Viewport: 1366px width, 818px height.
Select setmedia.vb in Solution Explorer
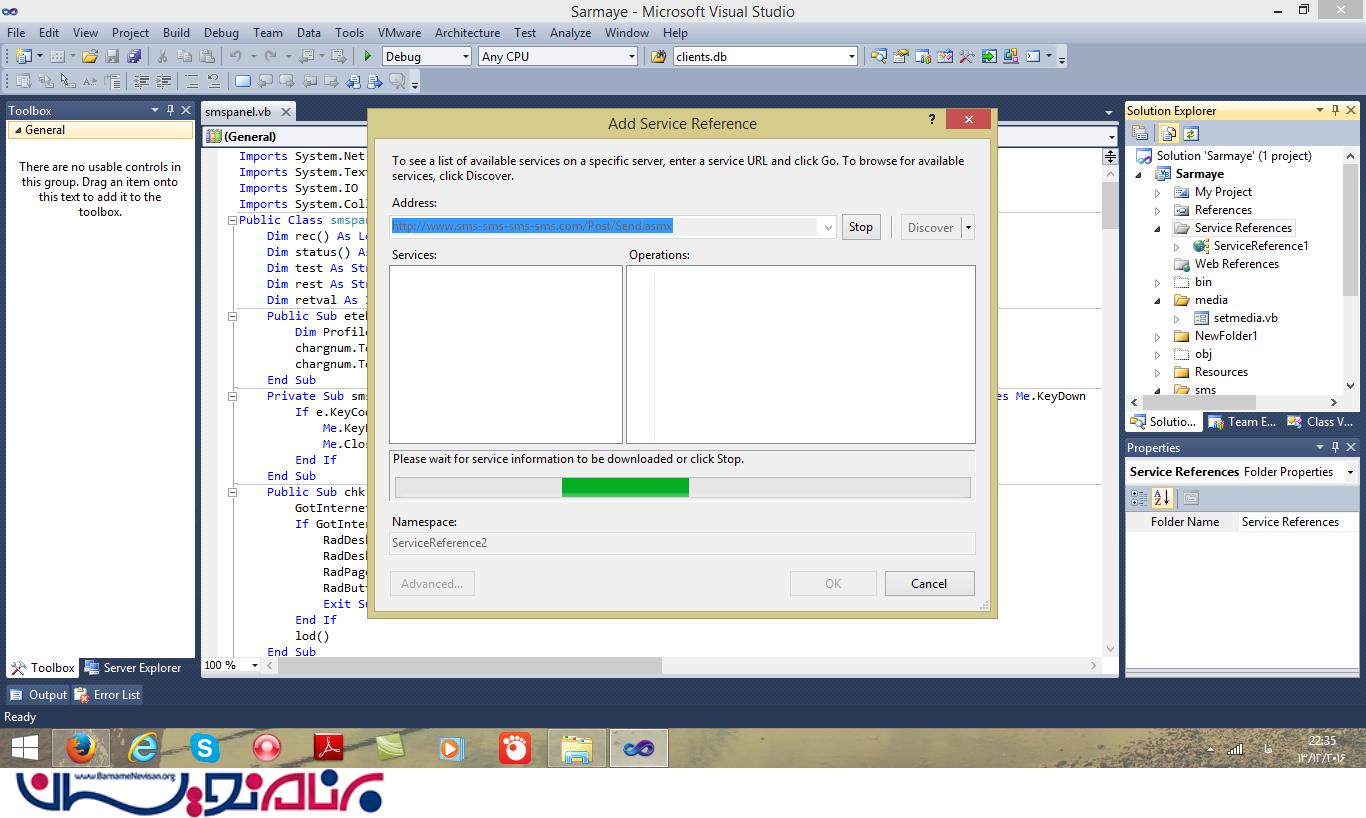[1245, 318]
